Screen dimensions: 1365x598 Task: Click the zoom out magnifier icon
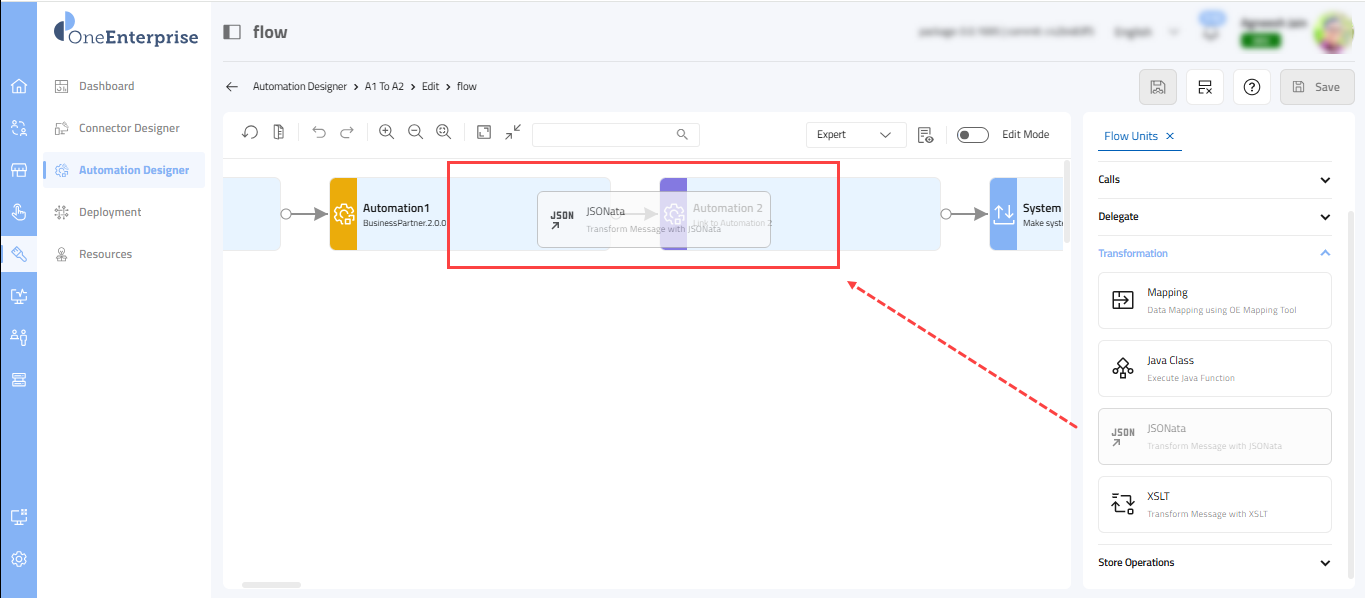coord(415,133)
